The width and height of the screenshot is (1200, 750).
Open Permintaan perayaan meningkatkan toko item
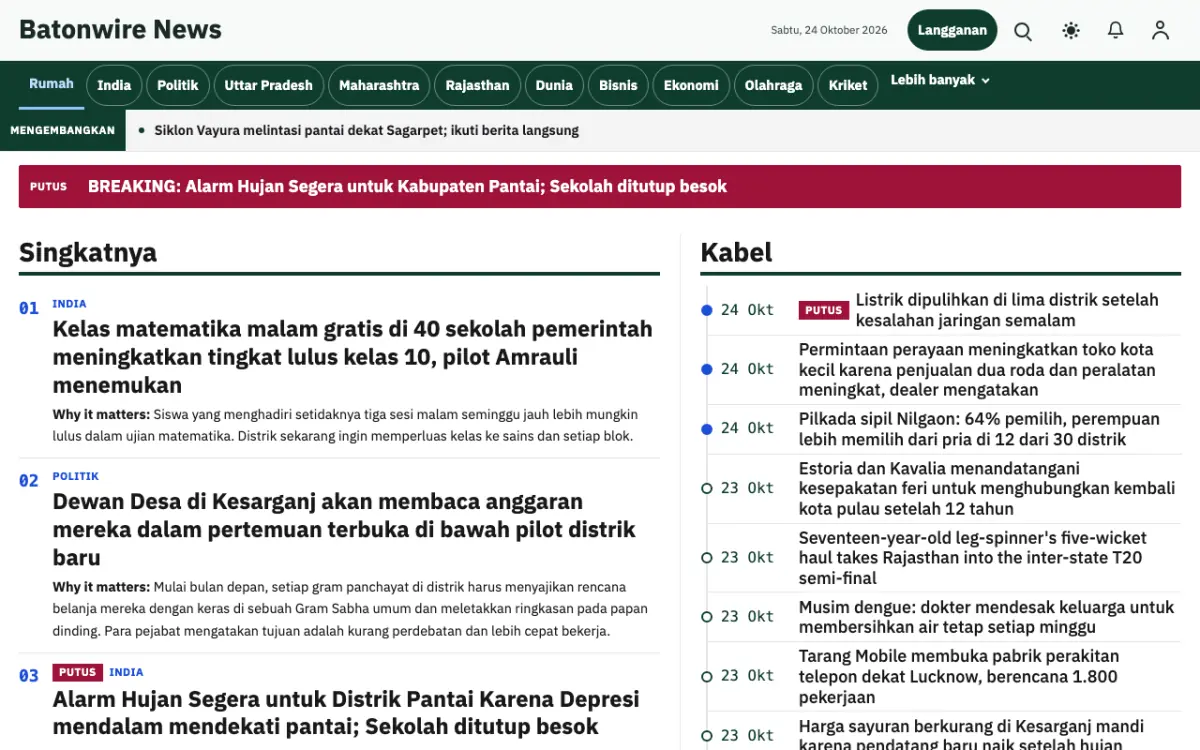[x=977, y=369]
